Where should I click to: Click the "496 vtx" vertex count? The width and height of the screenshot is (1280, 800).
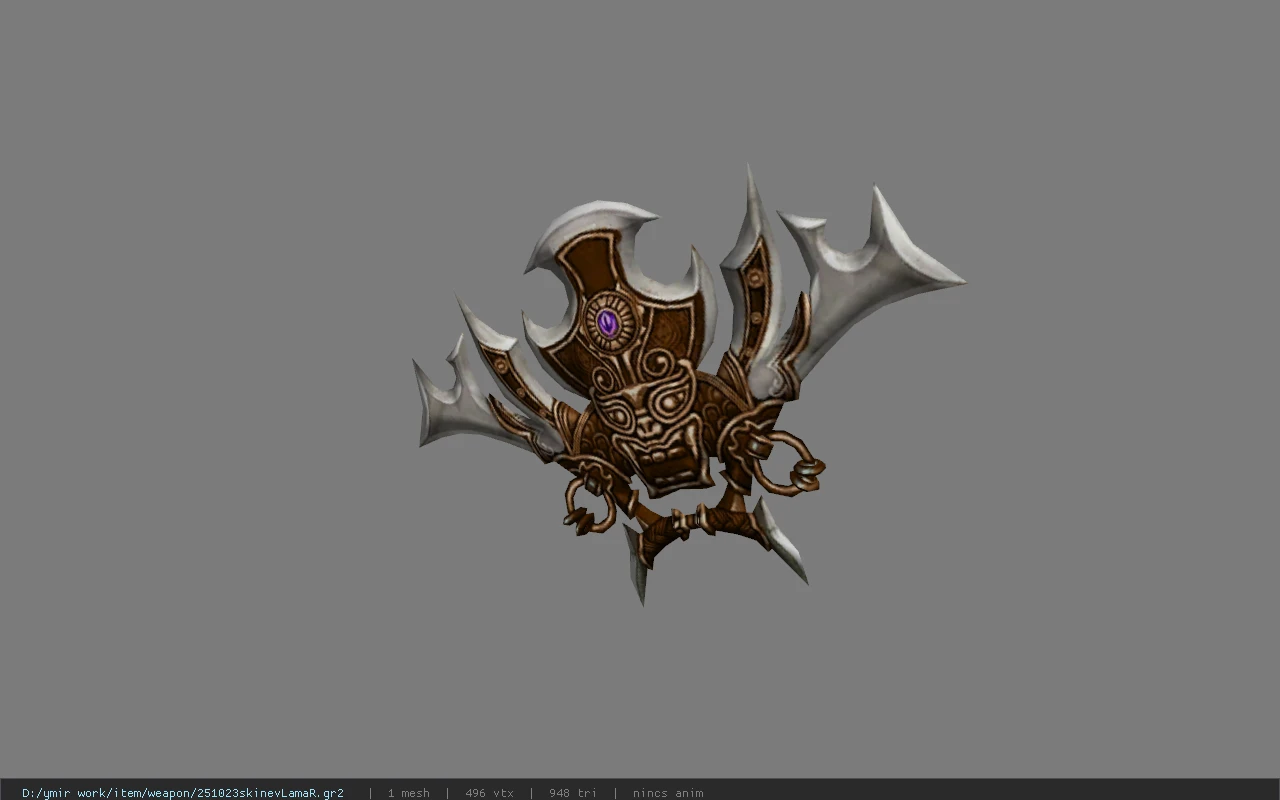[489, 793]
